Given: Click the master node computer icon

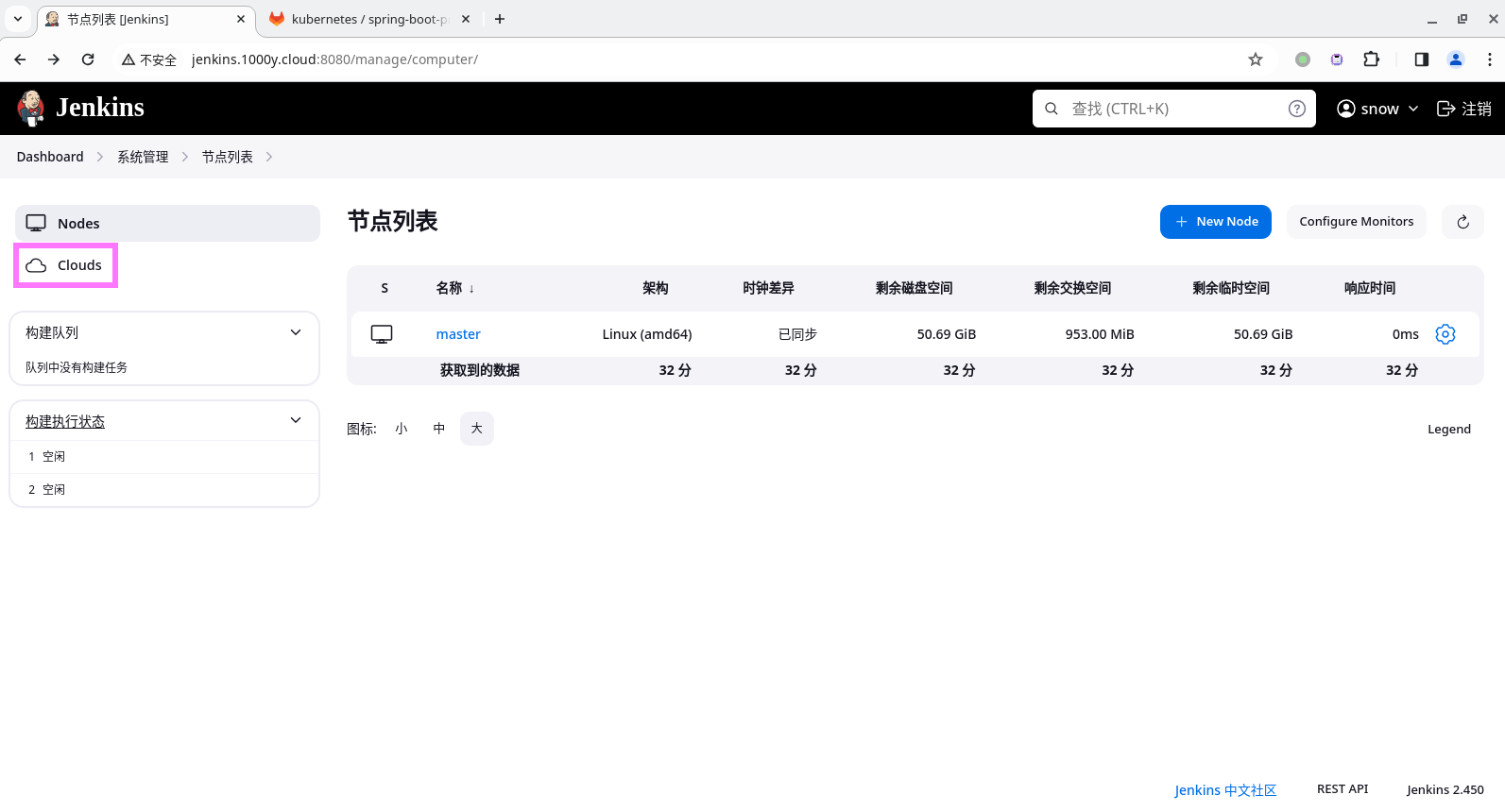Looking at the screenshot, I should coord(382,334).
